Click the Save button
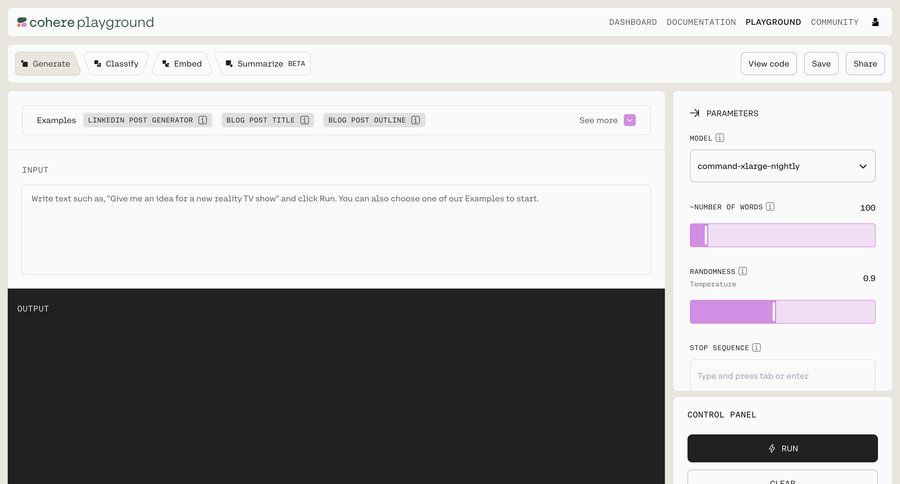This screenshot has height=484, width=900. point(821,64)
